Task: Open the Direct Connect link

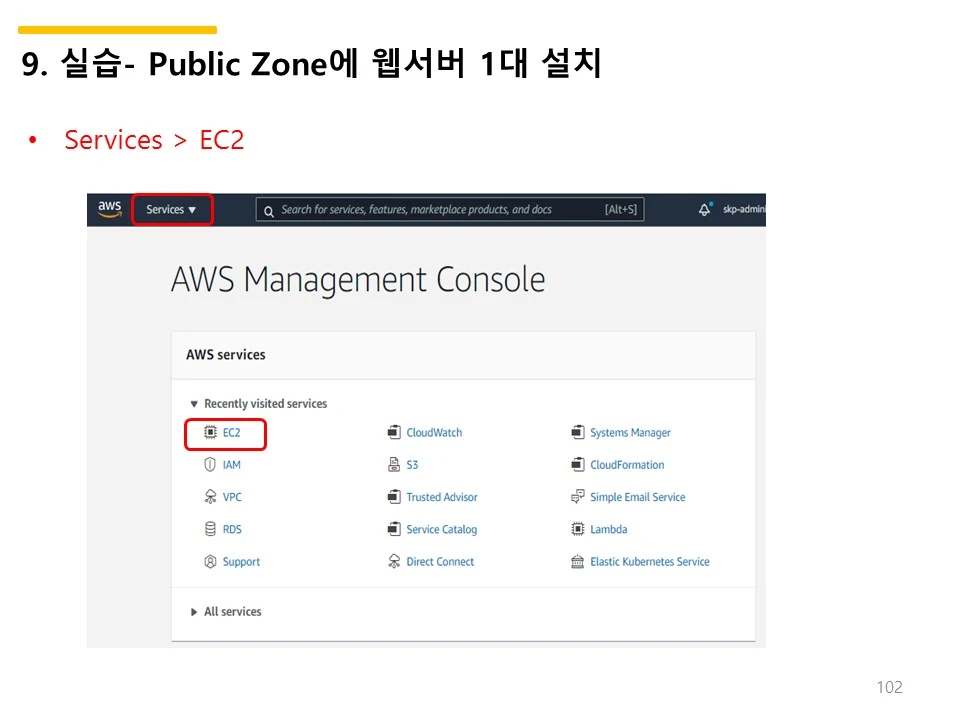Action: tap(440, 562)
